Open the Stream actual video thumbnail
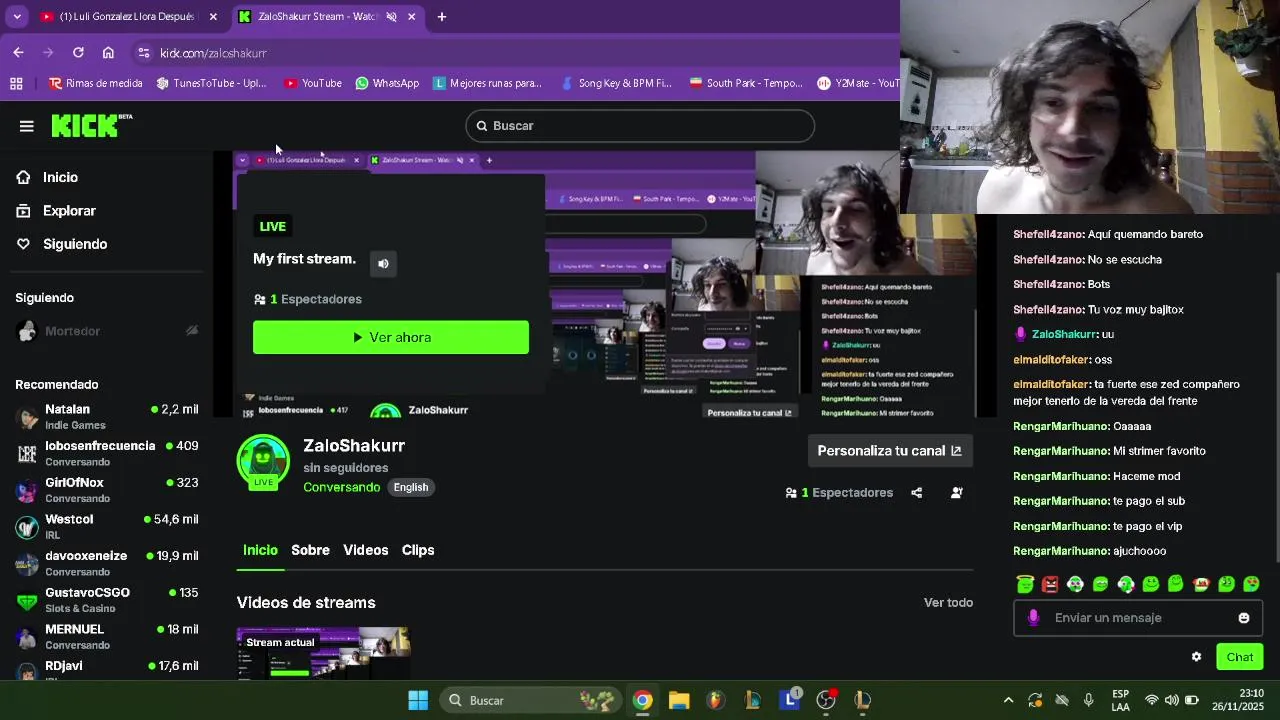Viewport: 1280px width, 720px height. (x=323, y=654)
